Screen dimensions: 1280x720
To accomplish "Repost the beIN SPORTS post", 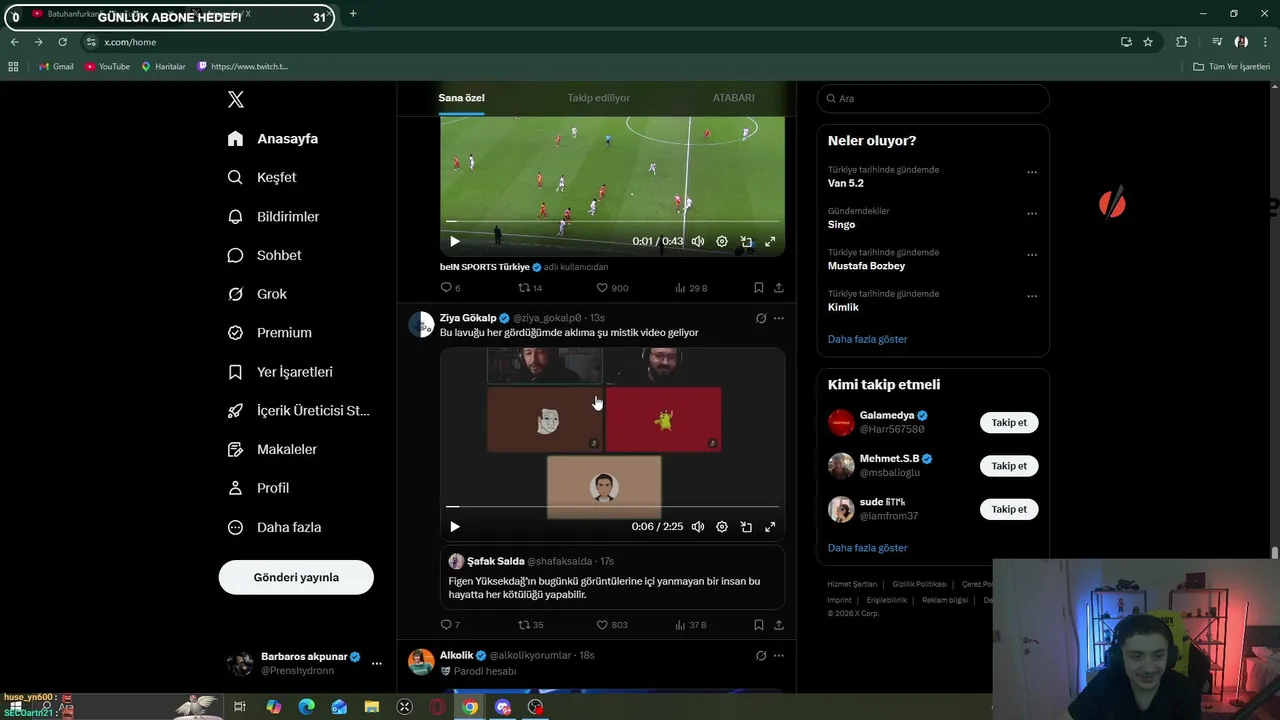I will (x=530, y=288).
